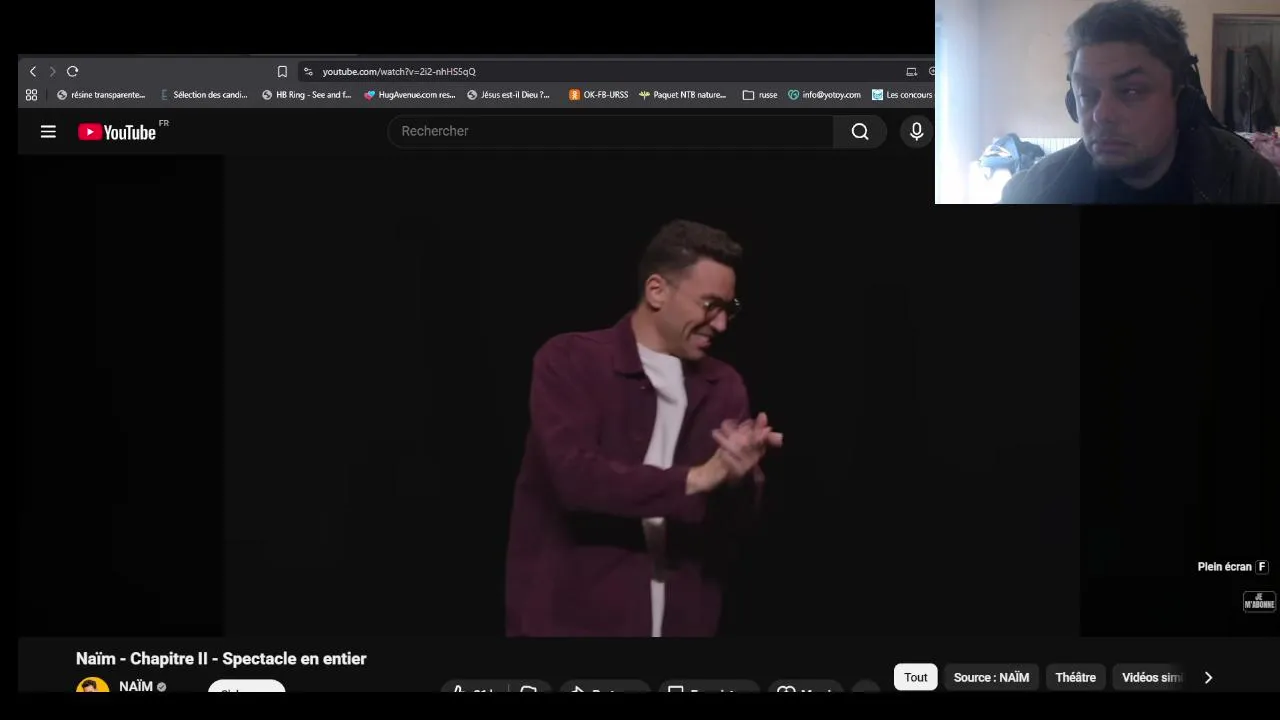Open site info icon beside URL

[308, 71]
